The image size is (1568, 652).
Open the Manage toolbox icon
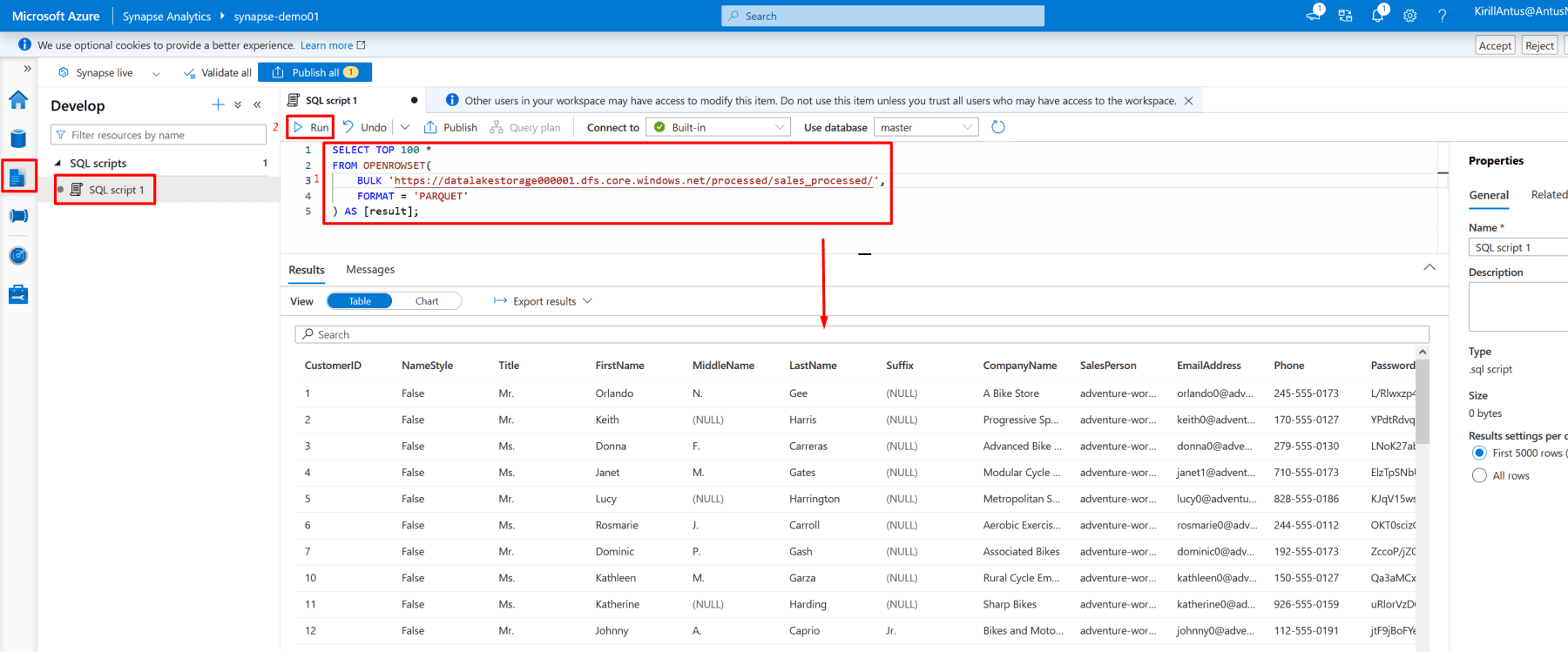tap(17, 295)
